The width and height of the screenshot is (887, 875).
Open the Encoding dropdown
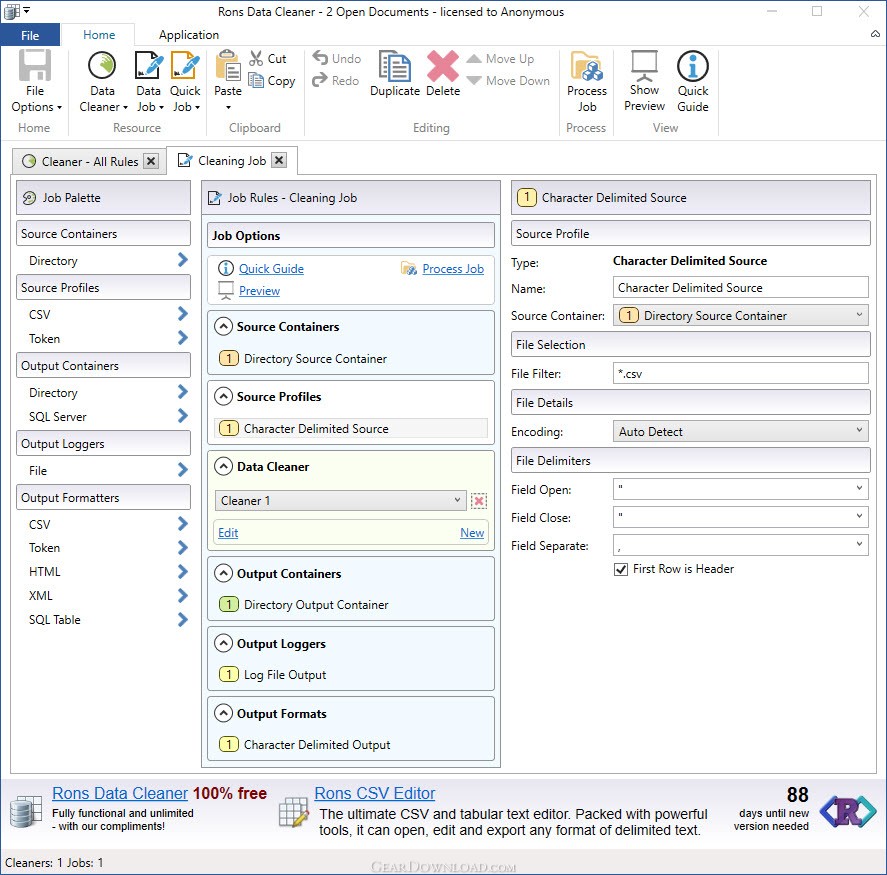pyautogui.click(x=740, y=432)
